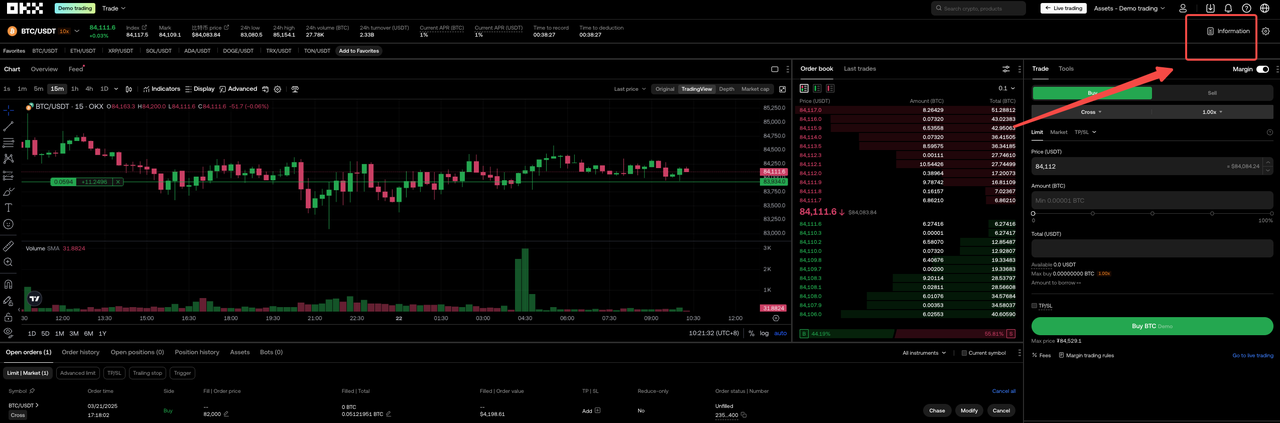
Task: Show bids-only order book view
Action: 818,88
